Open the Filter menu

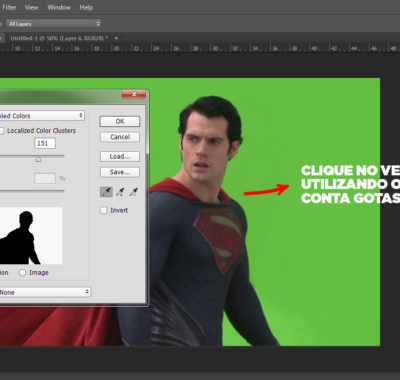(x=9, y=7)
